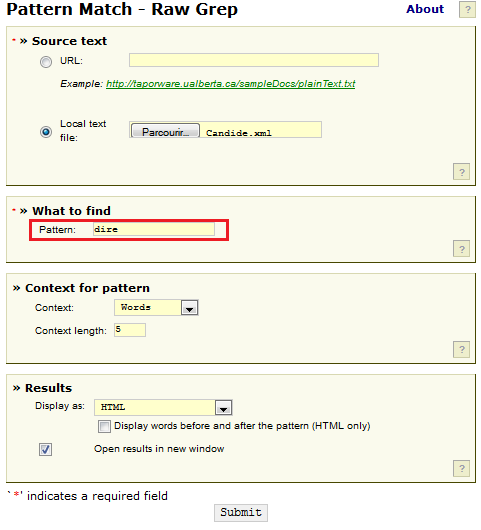Open help for the What to find section
481x530 pixels.
[461, 249]
